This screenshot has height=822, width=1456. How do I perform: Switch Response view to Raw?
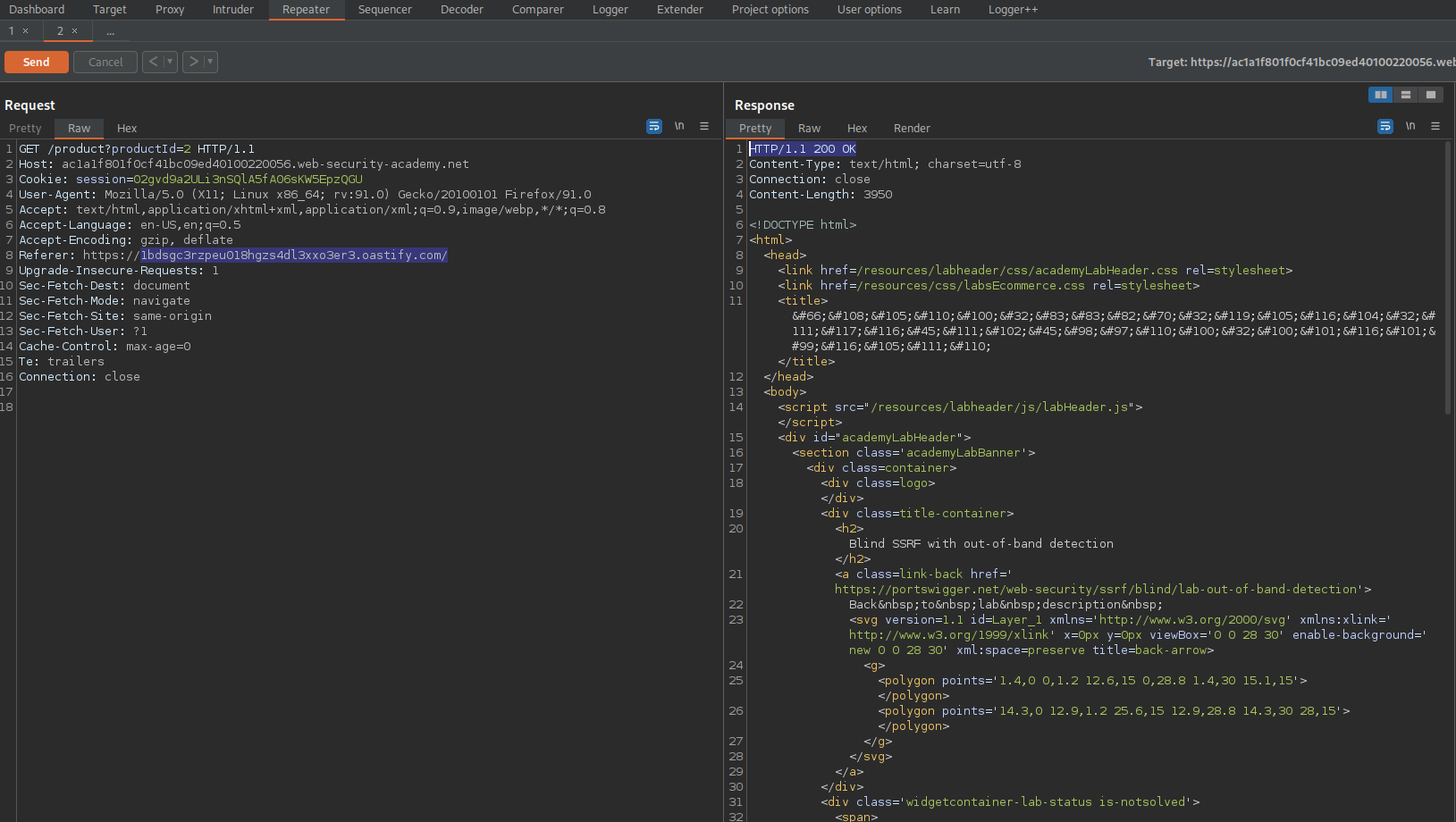click(810, 129)
